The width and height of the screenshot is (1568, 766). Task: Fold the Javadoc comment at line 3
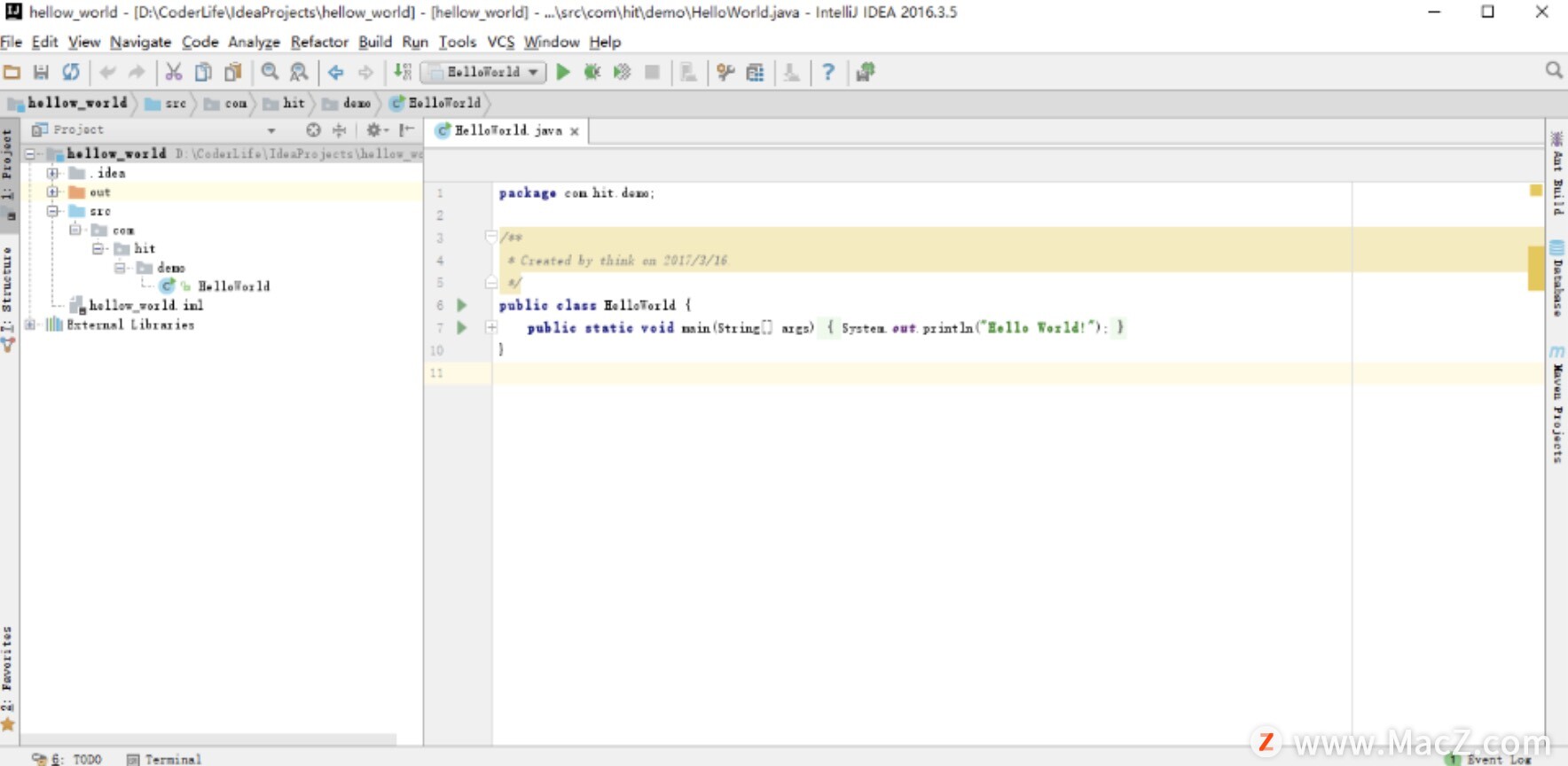tap(490, 237)
